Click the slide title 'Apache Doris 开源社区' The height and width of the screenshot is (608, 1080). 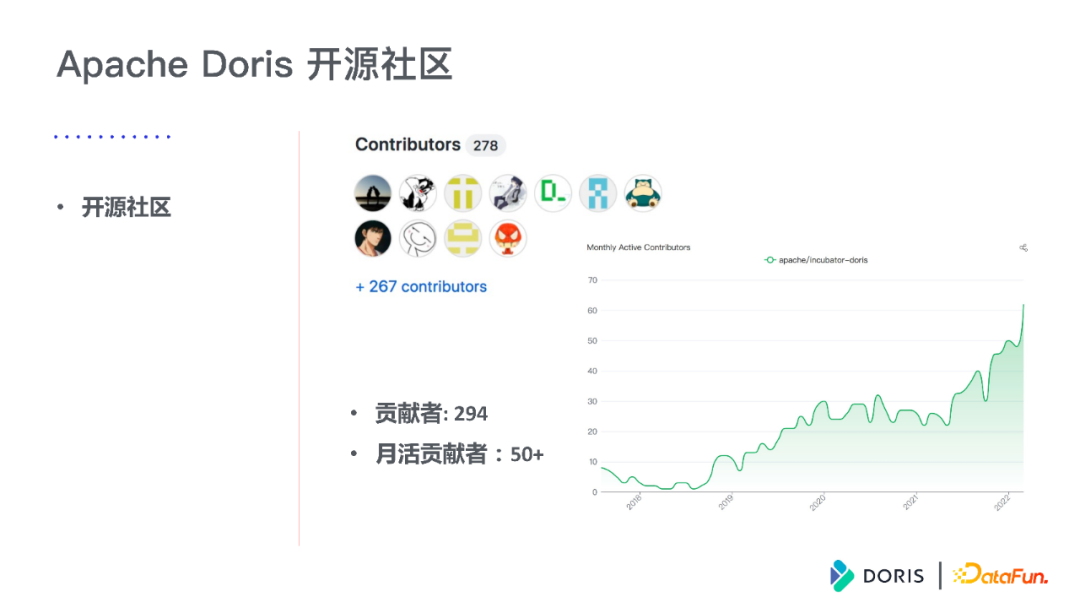(x=256, y=64)
